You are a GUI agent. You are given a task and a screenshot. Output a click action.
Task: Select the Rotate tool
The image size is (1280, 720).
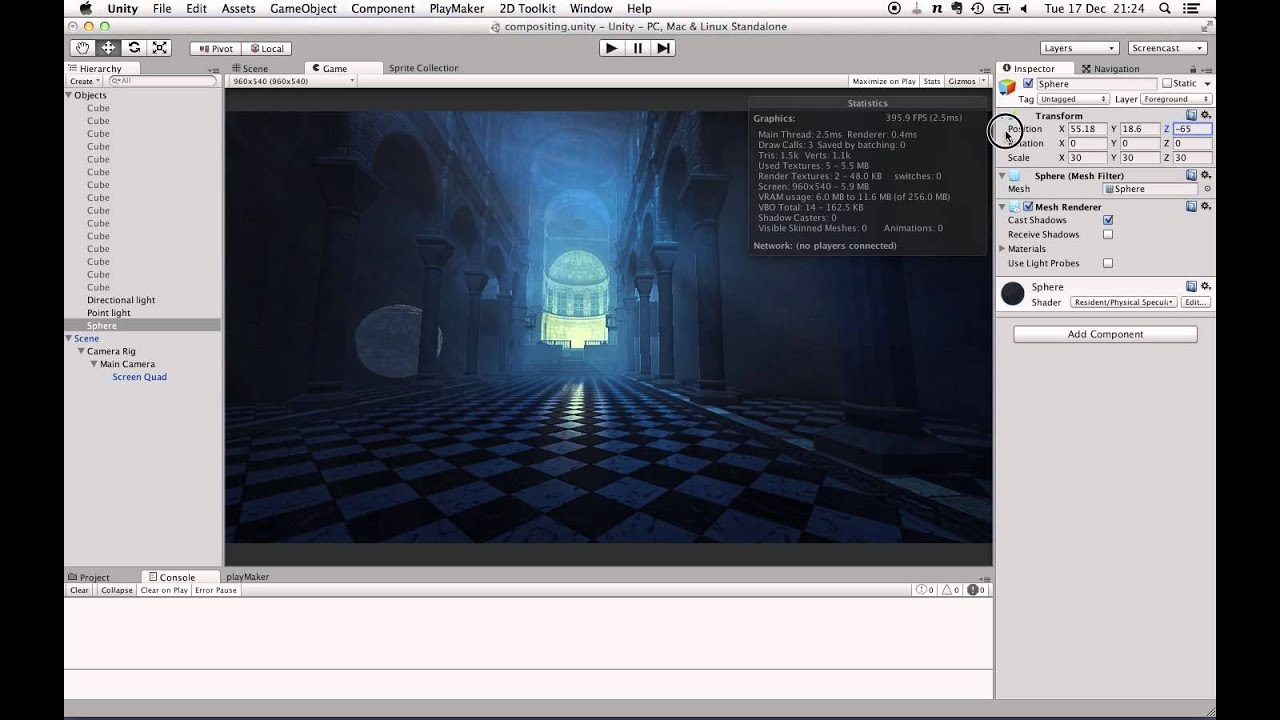point(134,48)
